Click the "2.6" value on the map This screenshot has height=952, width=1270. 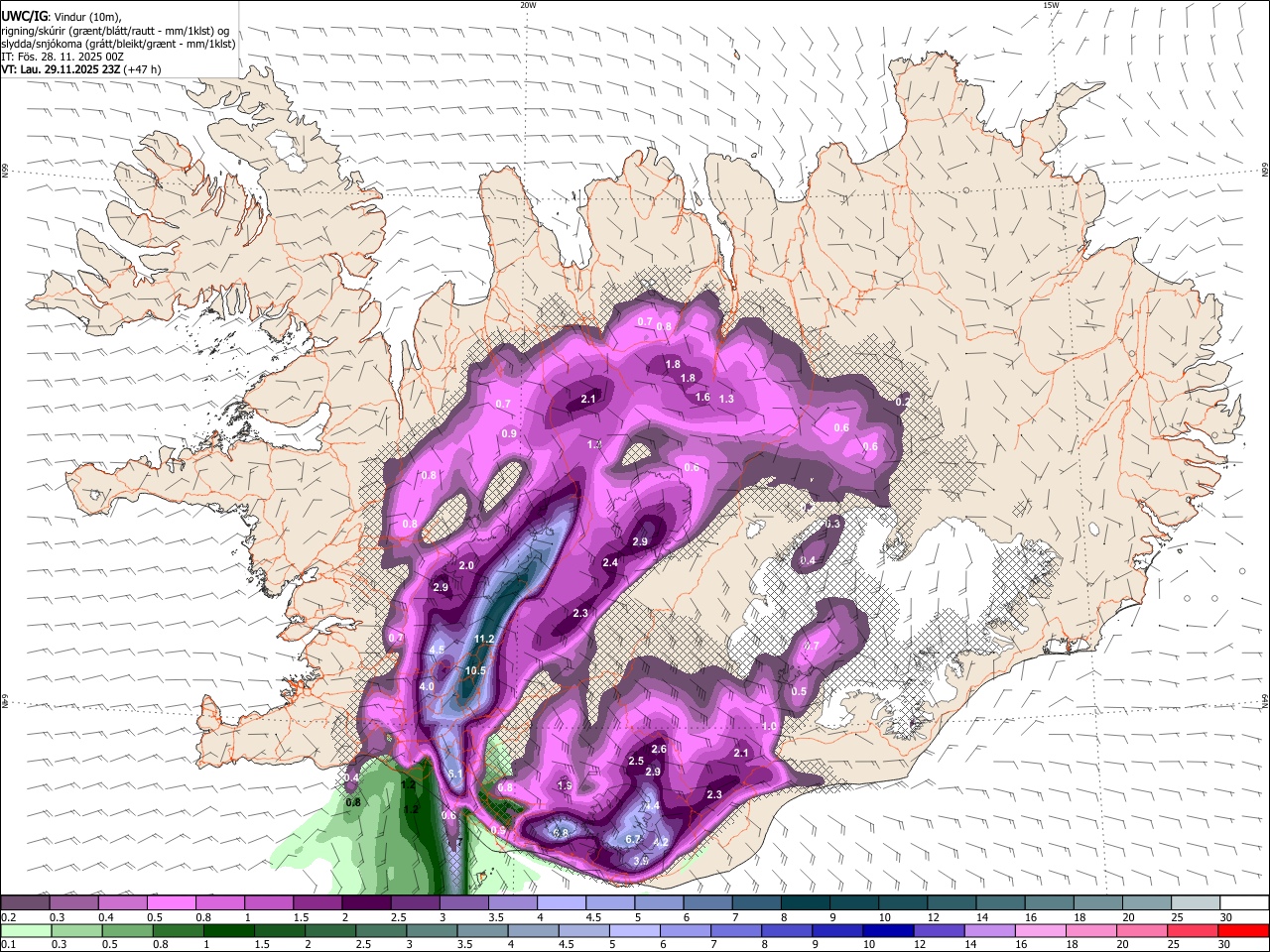[x=659, y=749]
